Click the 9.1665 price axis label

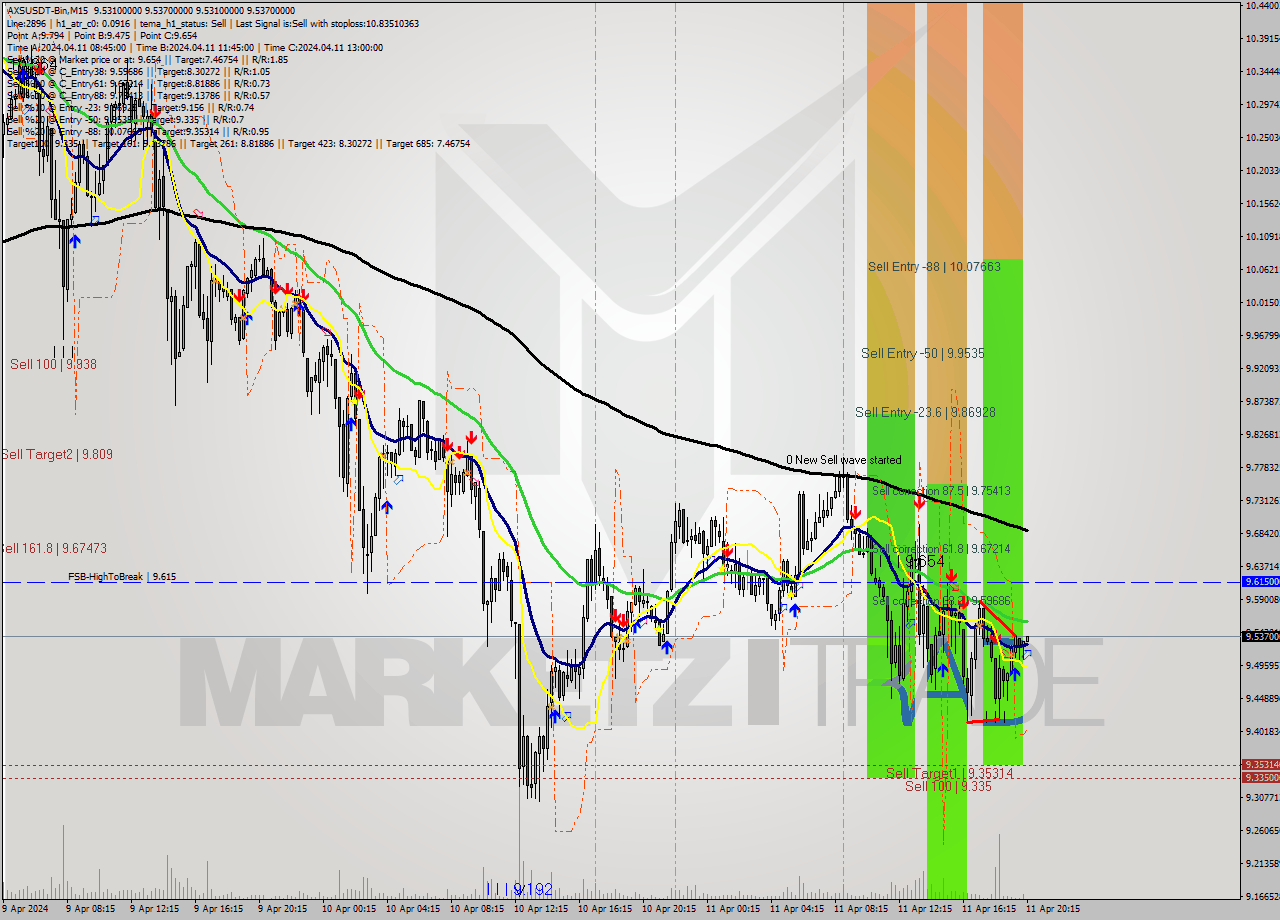tap(1262, 896)
